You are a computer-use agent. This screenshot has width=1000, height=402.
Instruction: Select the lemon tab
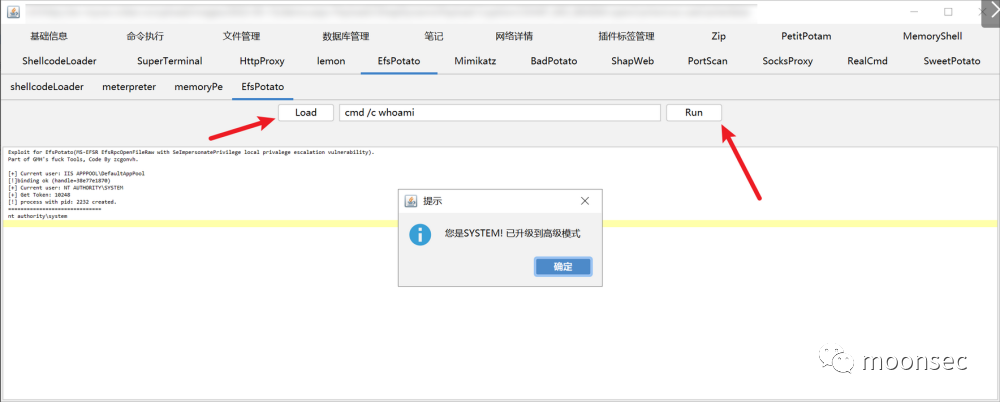point(331,61)
